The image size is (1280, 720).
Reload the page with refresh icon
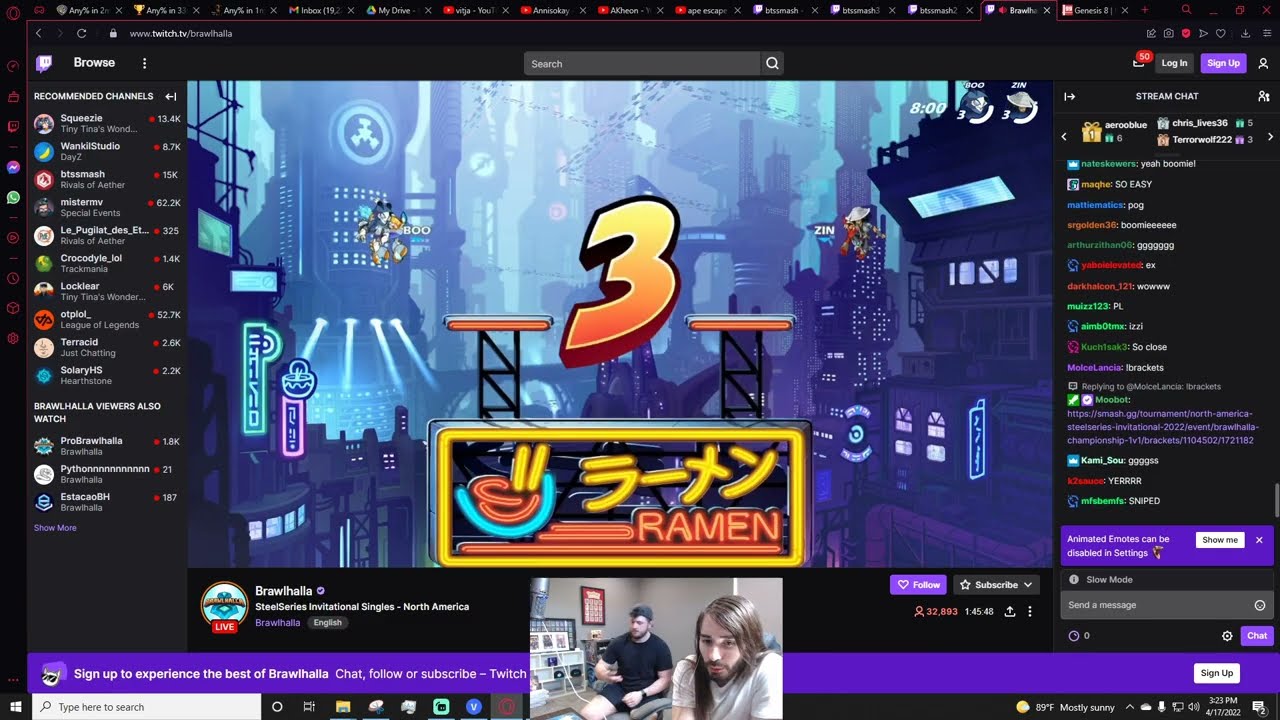tap(81, 33)
